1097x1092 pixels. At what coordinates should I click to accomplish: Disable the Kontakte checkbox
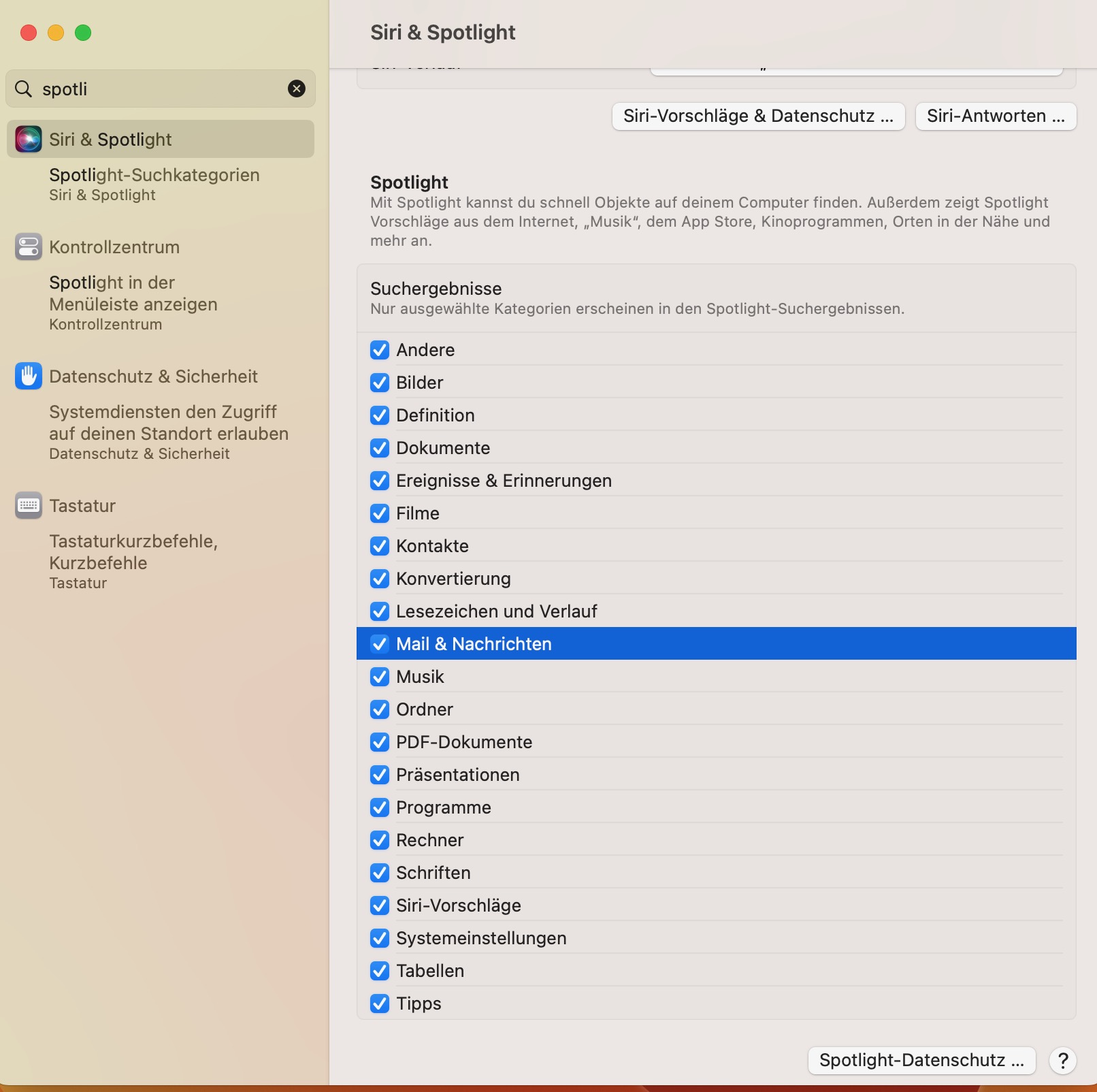point(380,546)
